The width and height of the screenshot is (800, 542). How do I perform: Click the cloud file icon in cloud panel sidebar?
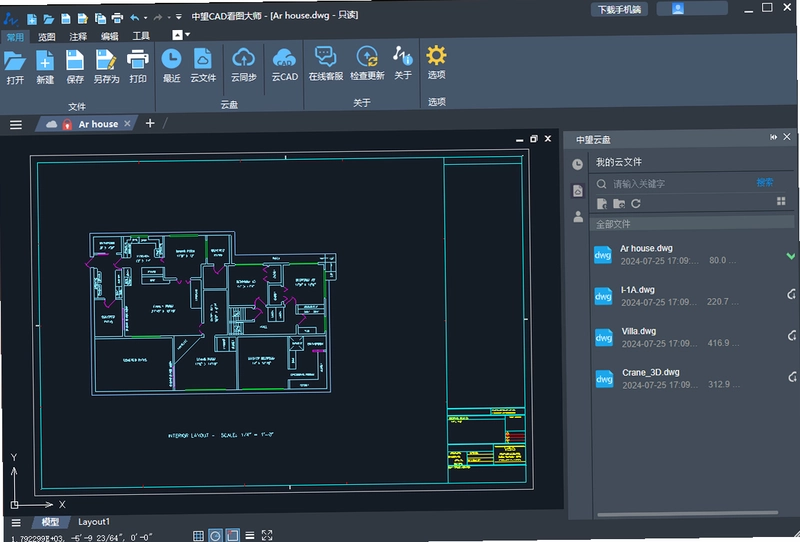click(578, 191)
